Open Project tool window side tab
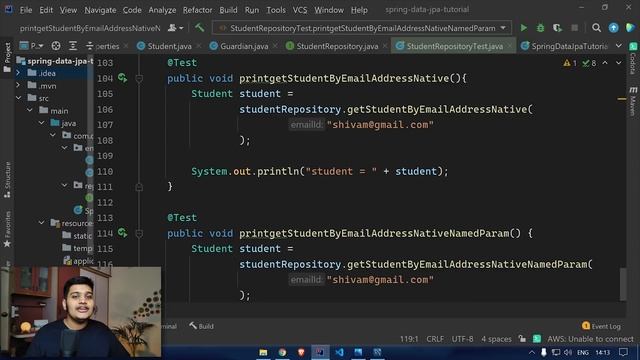Image resolution: width=640 pixels, height=360 pixels. (7, 58)
